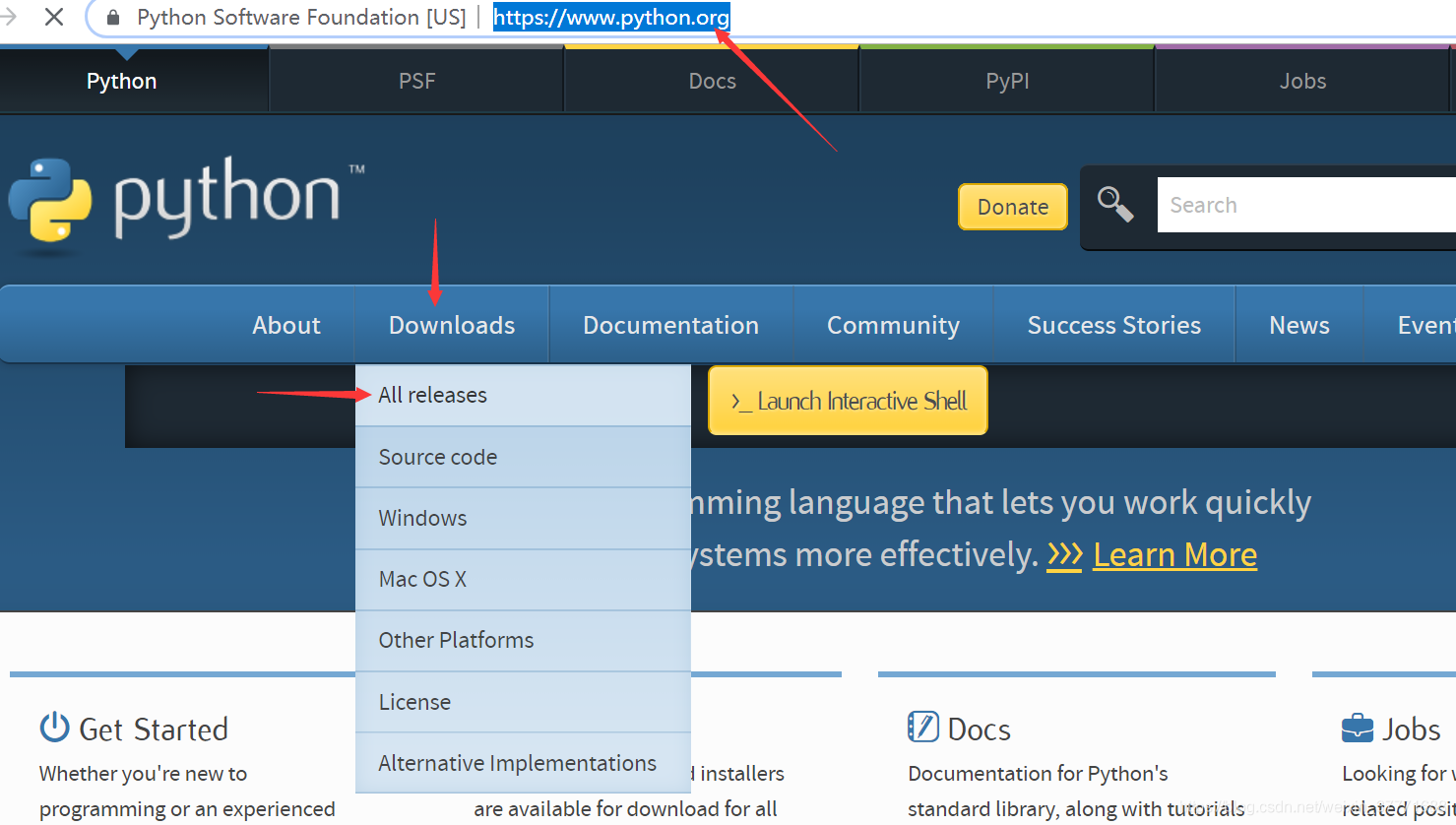Click the magnifying glass search icon
Viewport: 1456px width, 825px height.
point(1115,205)
